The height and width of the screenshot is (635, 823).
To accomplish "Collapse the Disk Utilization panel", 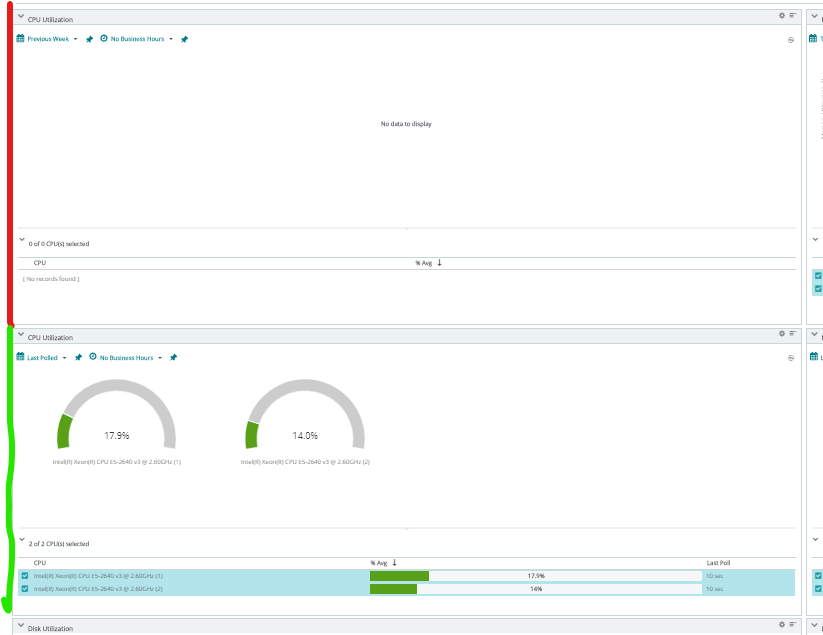I will click(21, 626).
